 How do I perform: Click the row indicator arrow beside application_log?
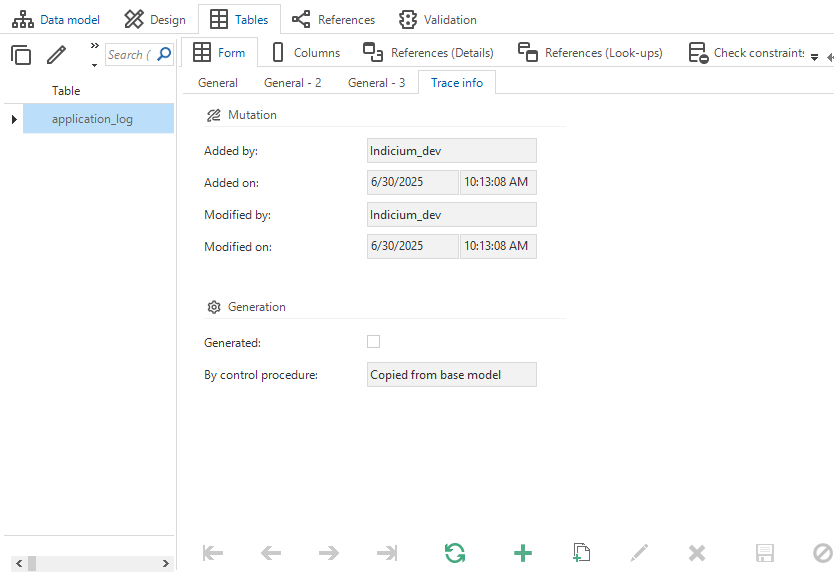click(14, 119)
